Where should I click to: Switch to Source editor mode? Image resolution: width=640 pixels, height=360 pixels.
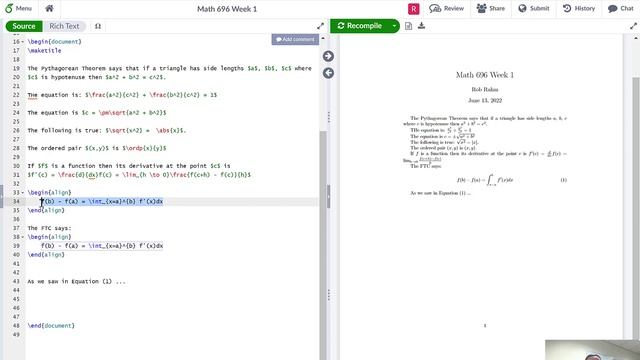coord(24,26)
